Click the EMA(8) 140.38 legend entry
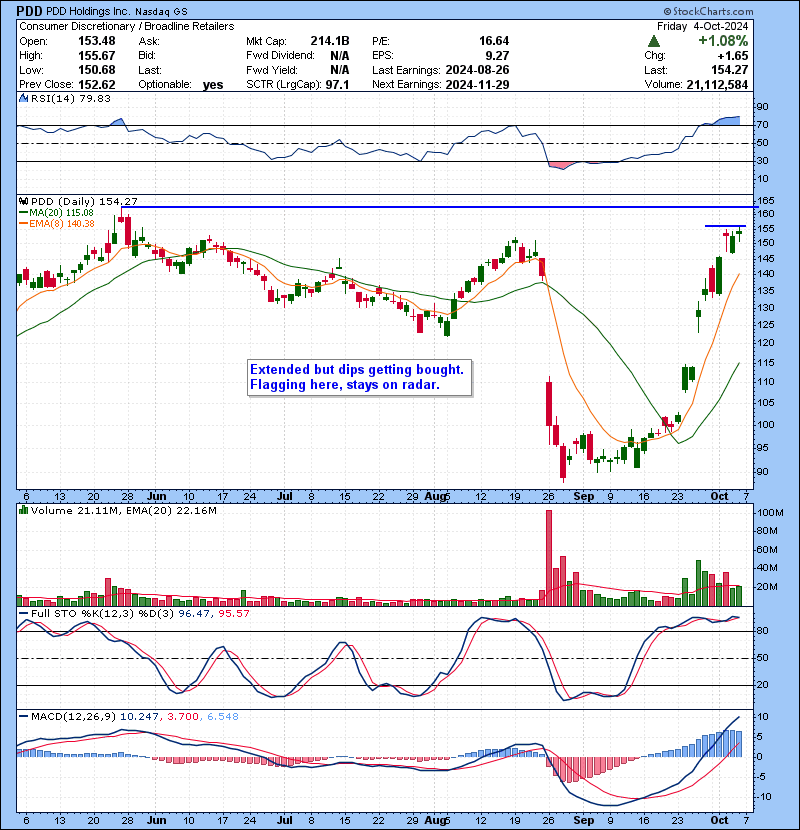Screen dimensions: 800x830 [56, 223]
